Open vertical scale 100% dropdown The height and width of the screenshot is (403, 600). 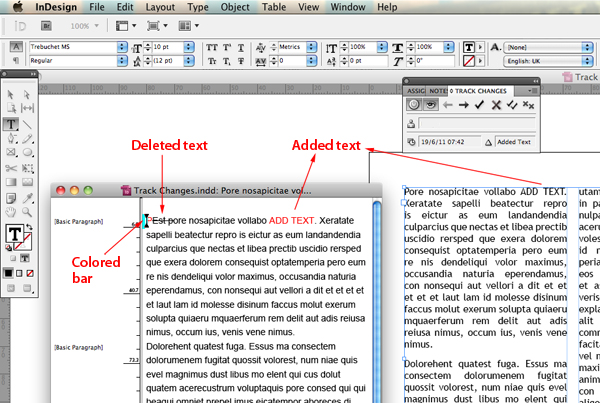[382, 47]
